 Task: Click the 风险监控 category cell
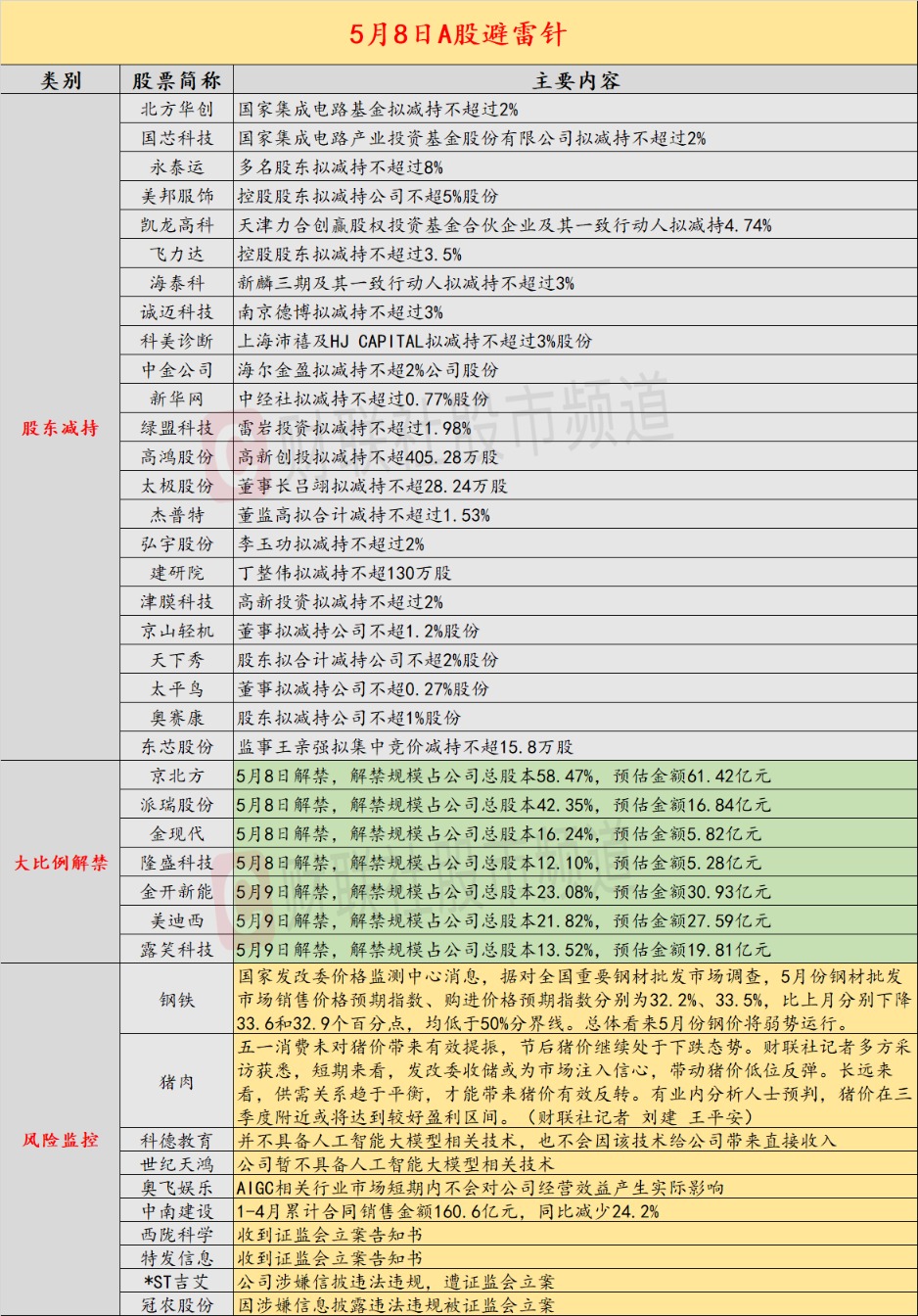(61, 1140)
